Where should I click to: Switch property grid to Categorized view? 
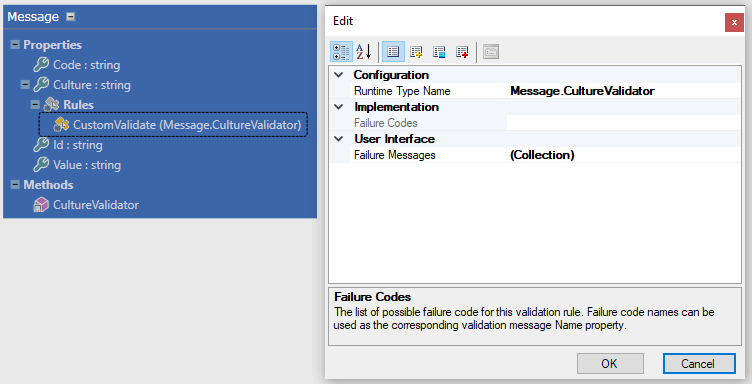(x=341, y=52)
